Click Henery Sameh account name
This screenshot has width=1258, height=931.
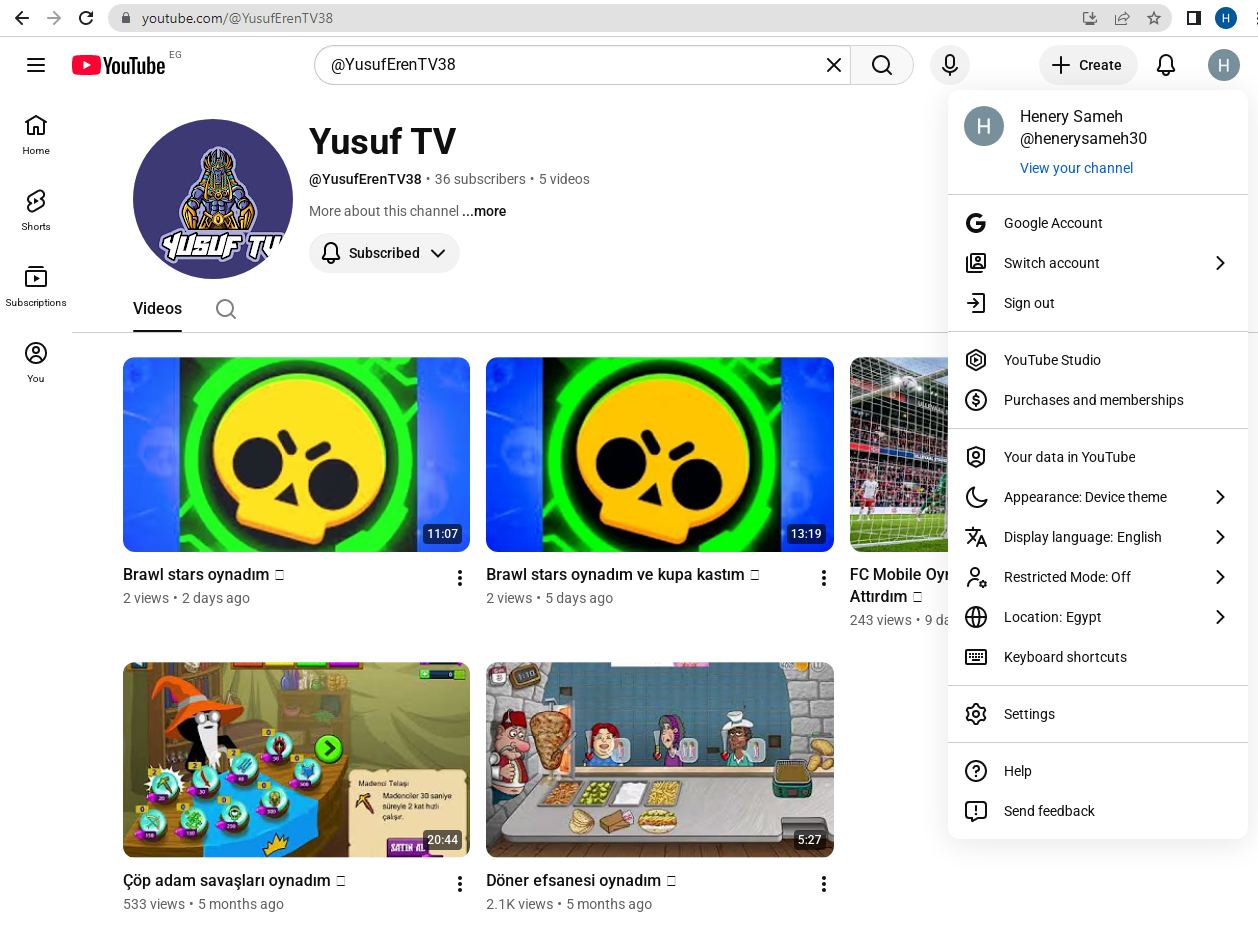click(x=1071, y=116)
